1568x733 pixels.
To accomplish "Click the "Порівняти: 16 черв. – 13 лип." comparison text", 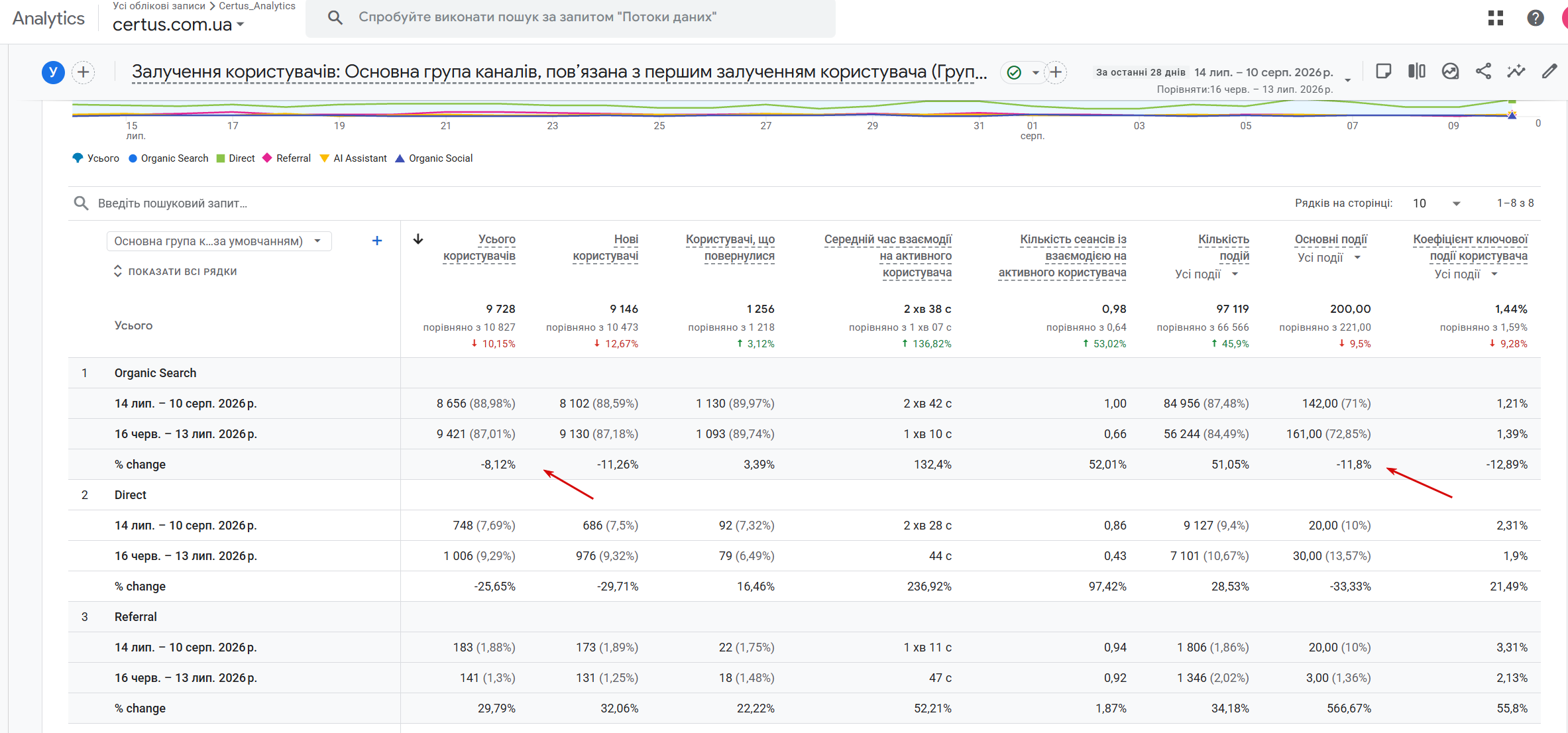I will pos(1245,89).
